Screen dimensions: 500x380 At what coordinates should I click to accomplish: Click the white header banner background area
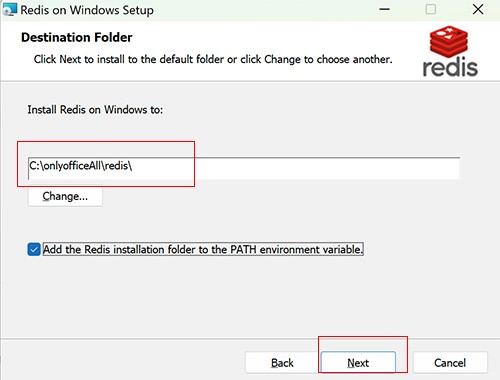pos(233,73)
